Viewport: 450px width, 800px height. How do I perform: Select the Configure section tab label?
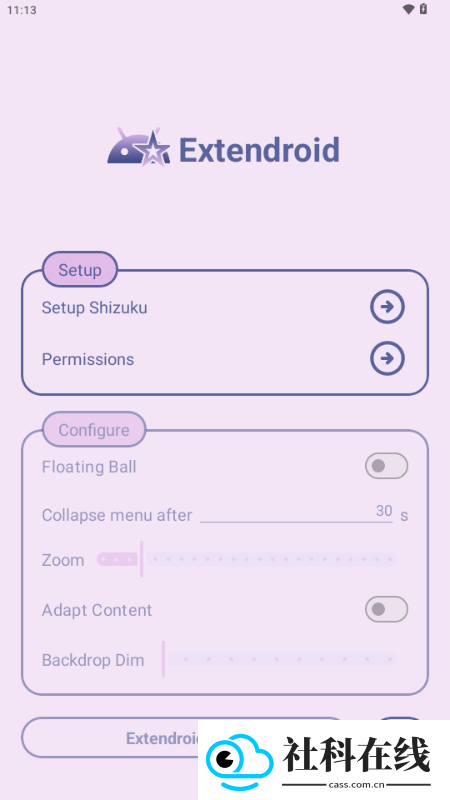[94, 430]
